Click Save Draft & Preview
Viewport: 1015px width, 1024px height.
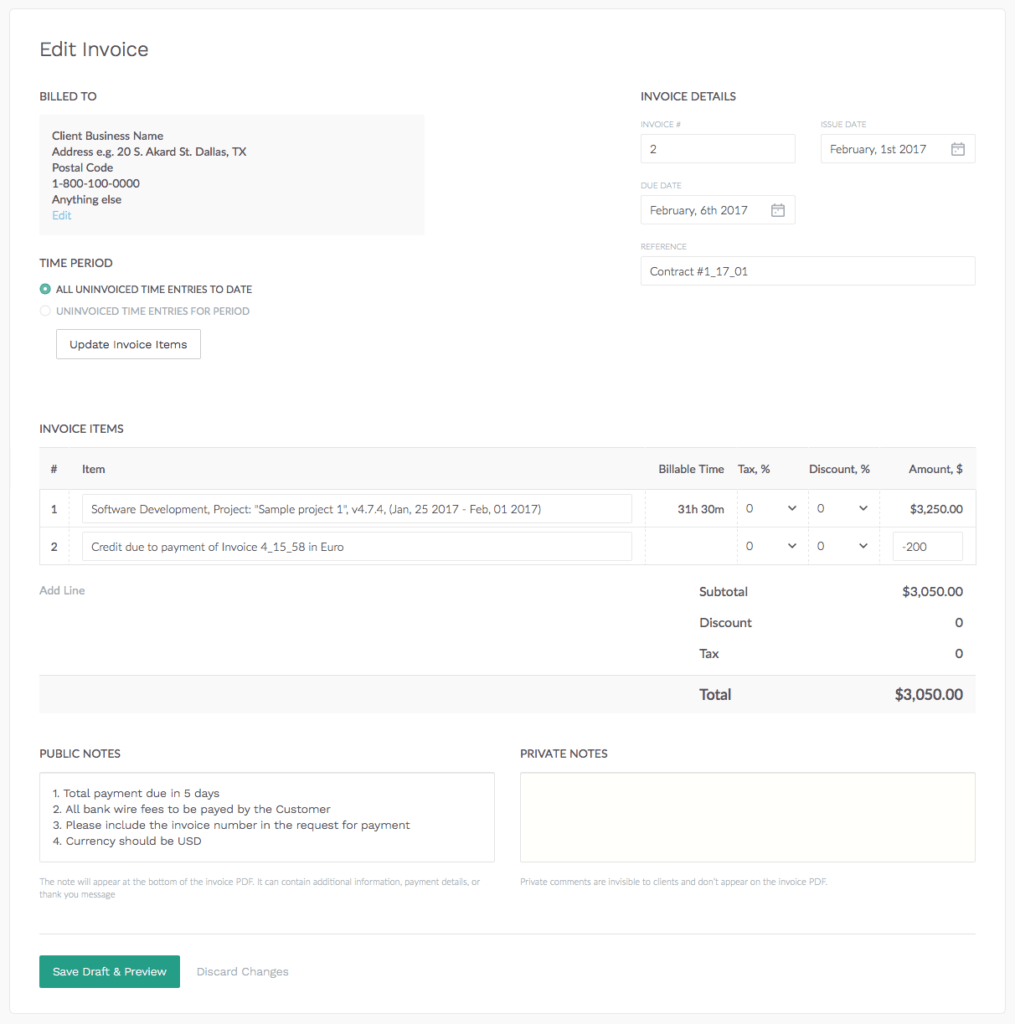click(x=109, y=971)
